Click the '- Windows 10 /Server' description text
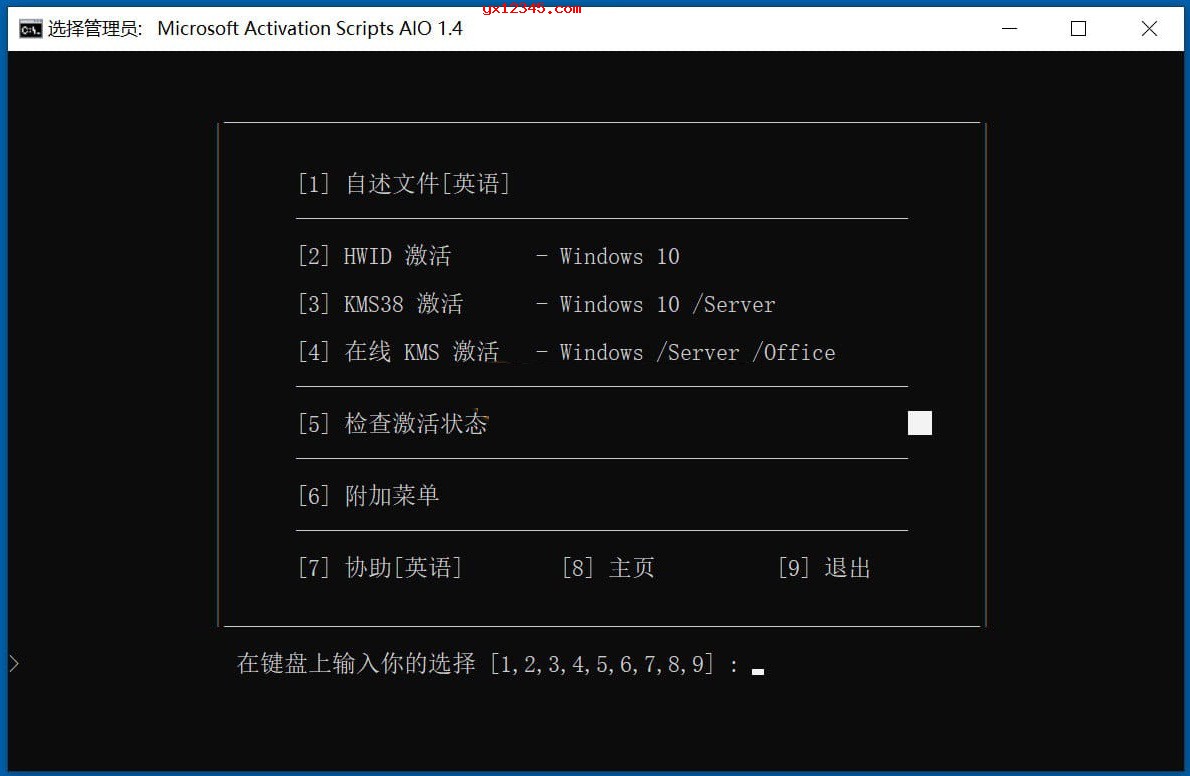1190x776 pixels. tap(656, 304)
